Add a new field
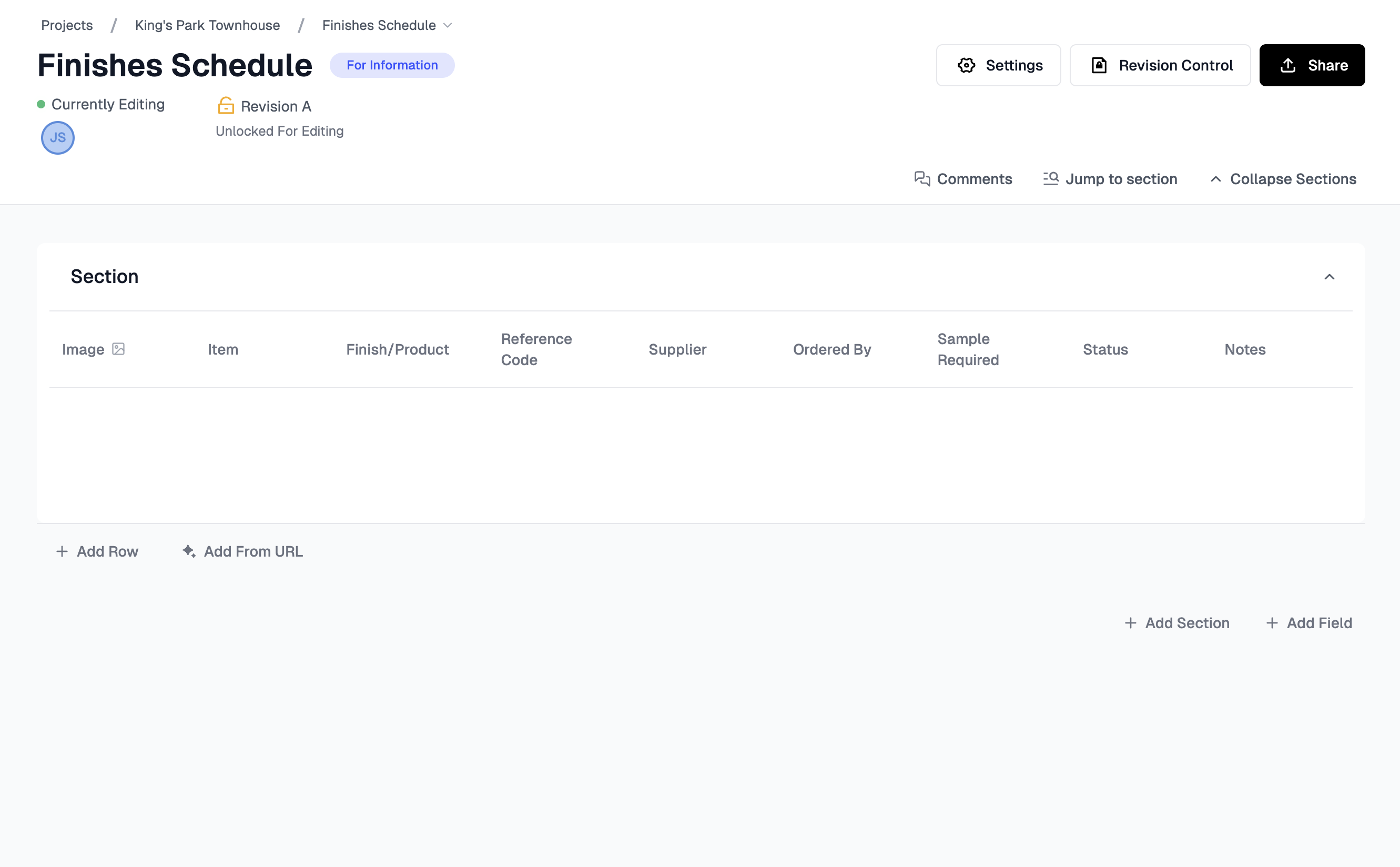 (1308, 623)
